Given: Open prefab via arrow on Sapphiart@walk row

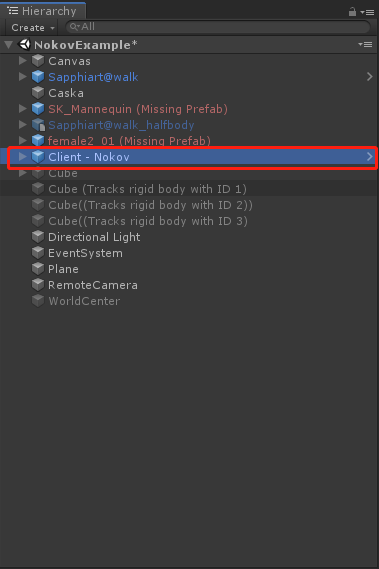Looking at the screenshot, I should tap(370, 77).
